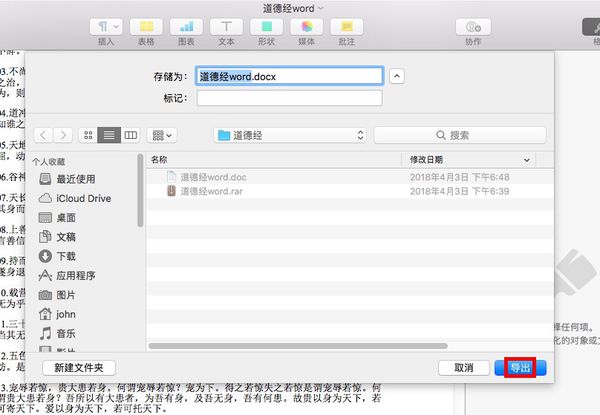The image size is (600, 415).
Task: Click the Shape (形状) toolbar icon
Action: 267,27
